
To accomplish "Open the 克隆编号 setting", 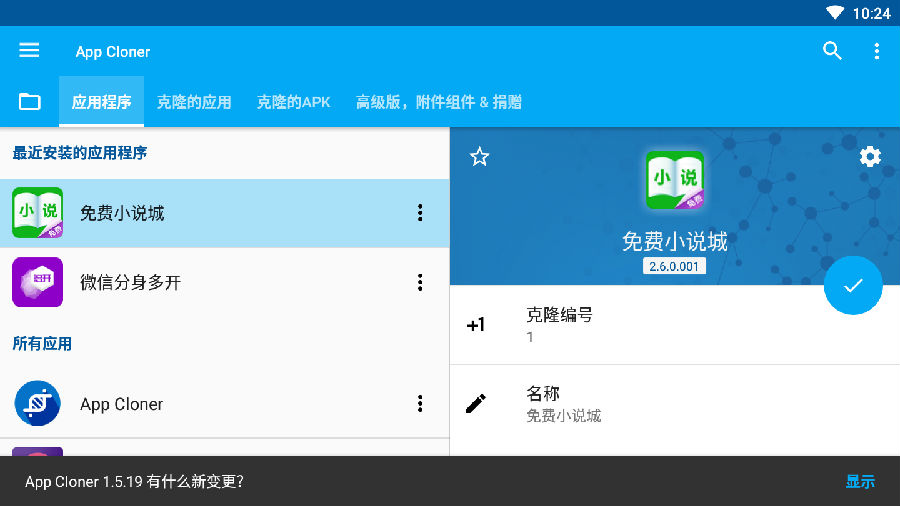I will pos(675,325).
